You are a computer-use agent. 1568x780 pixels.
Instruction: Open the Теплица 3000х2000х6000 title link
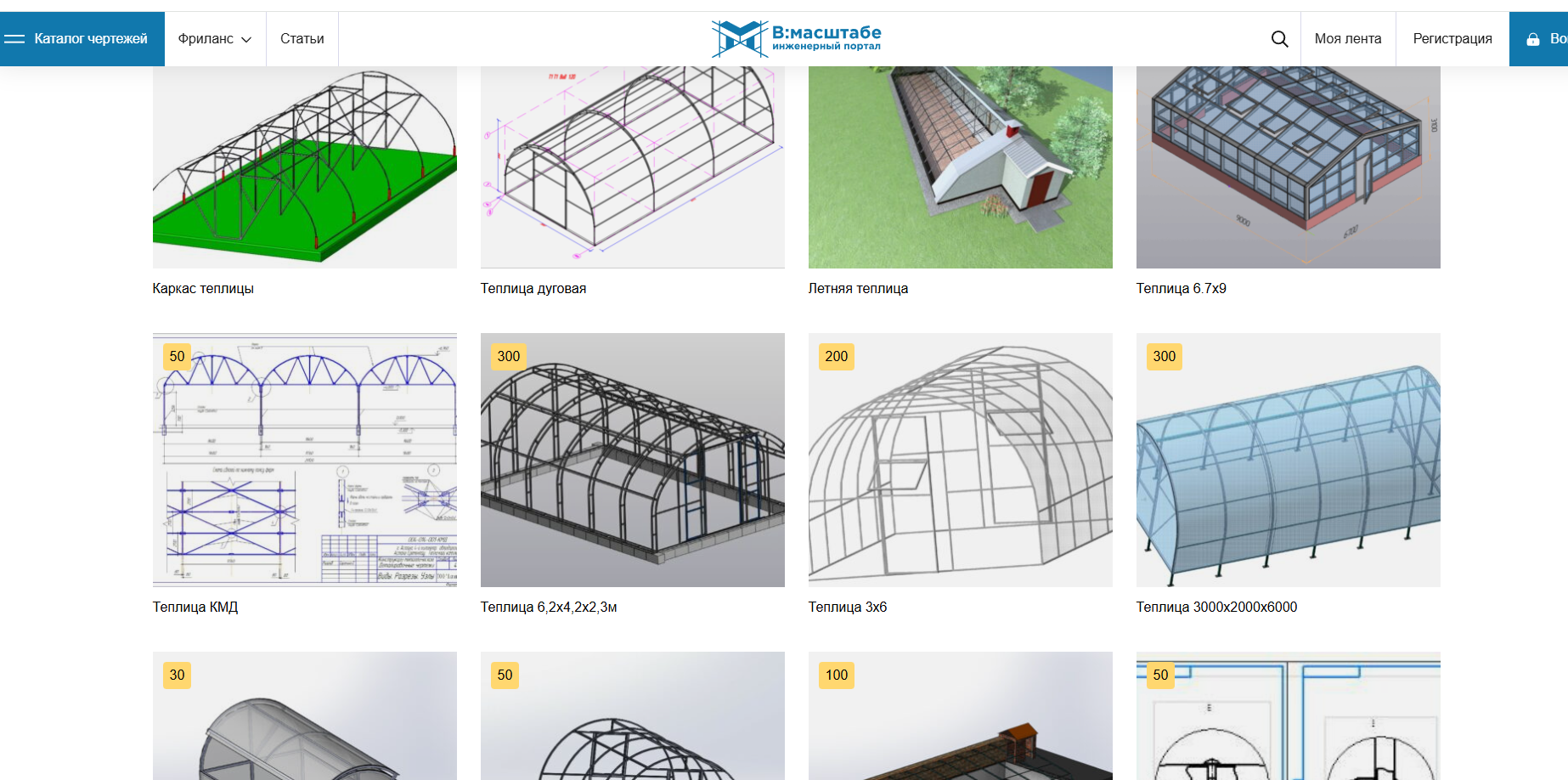(x=1216, y=608)
